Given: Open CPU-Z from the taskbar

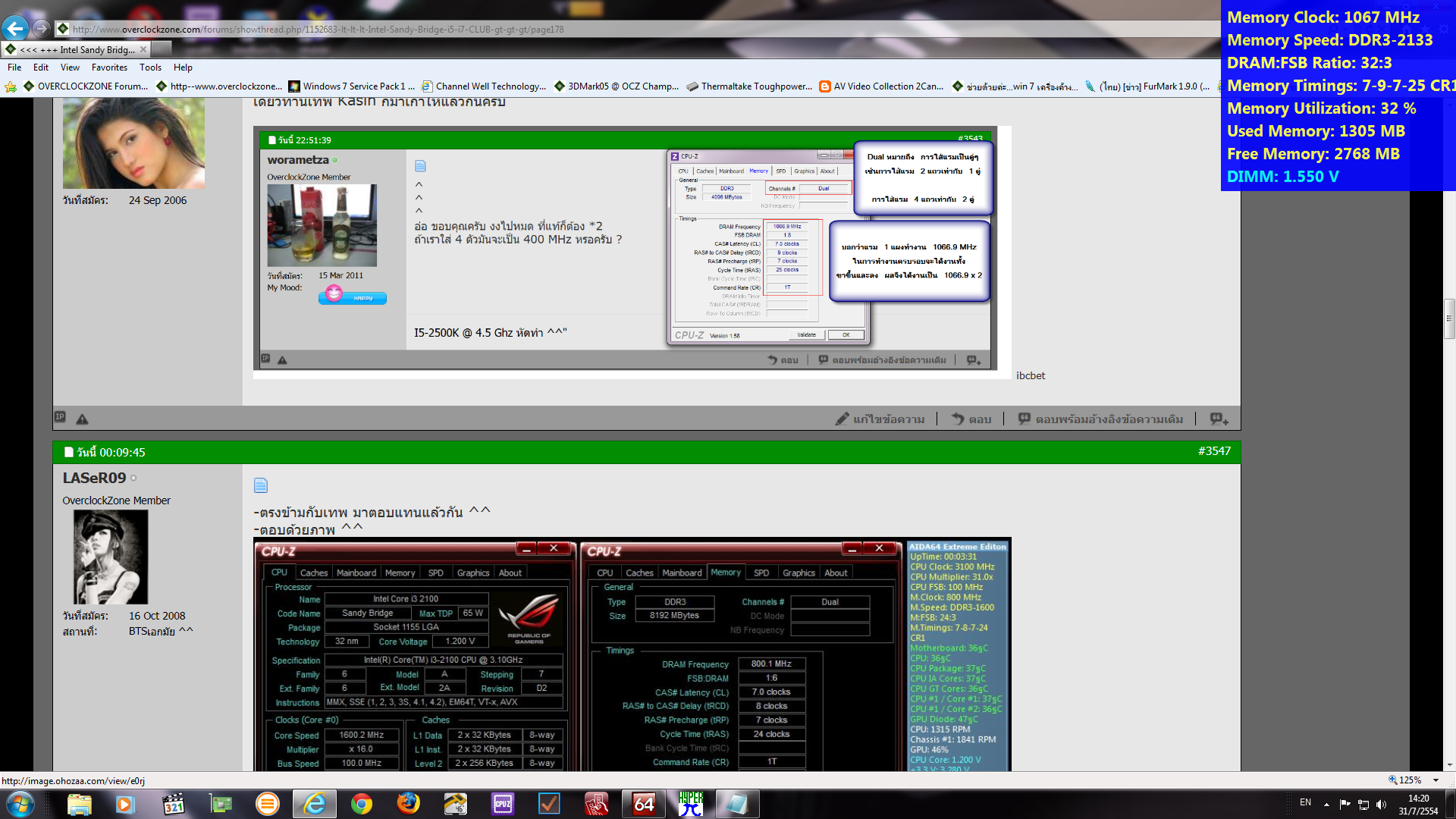Looking at the screenshot, I should [x=503, y=804].
